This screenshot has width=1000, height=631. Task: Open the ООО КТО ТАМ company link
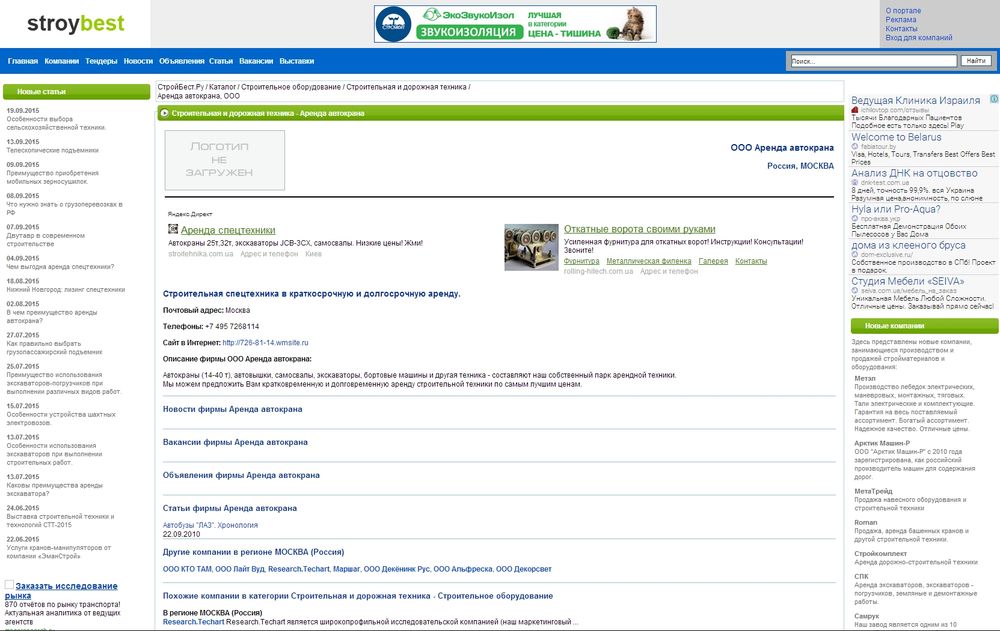click(x=187, y=569)
